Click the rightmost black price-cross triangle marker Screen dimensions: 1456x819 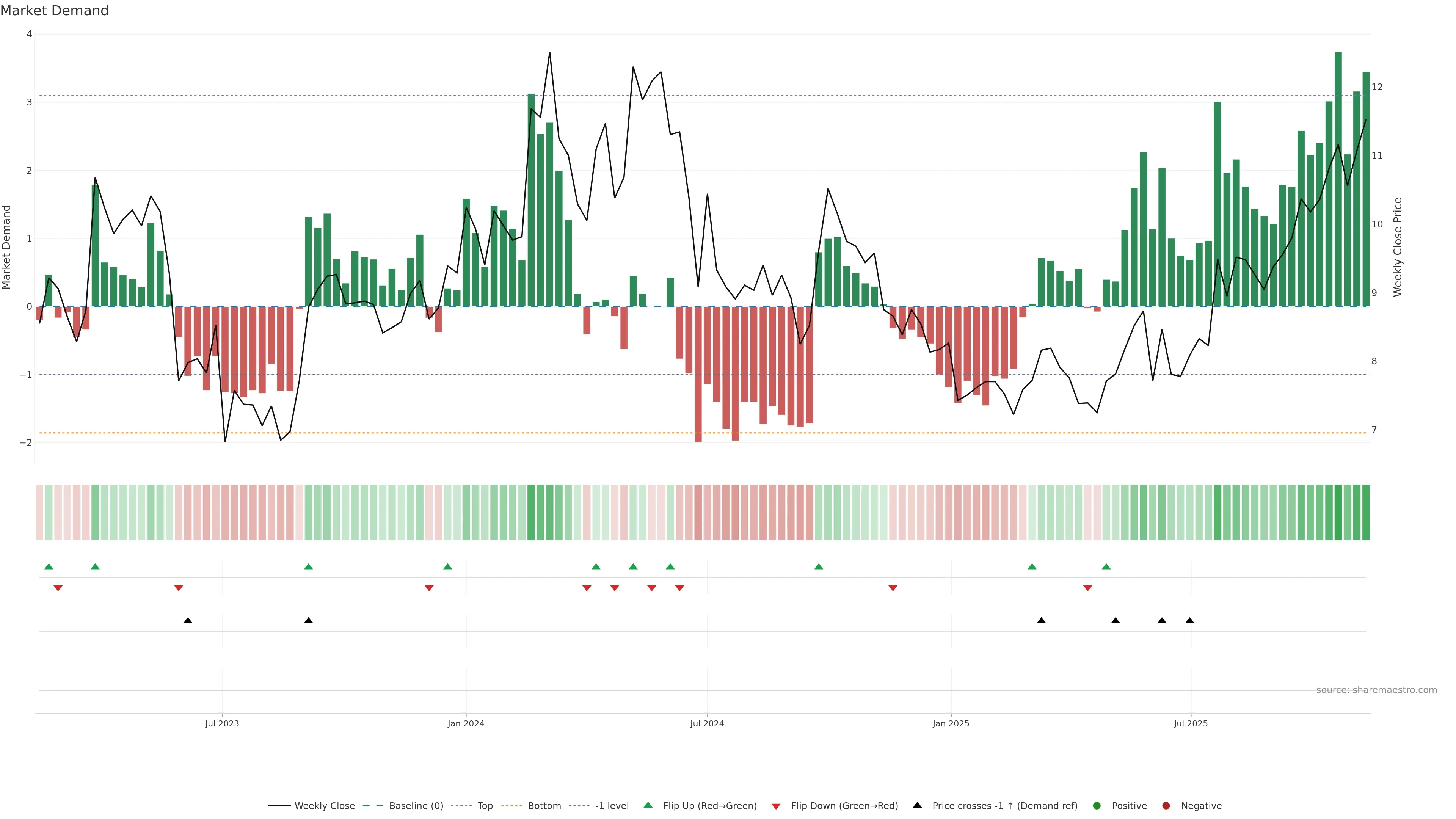click(1190, 621)
